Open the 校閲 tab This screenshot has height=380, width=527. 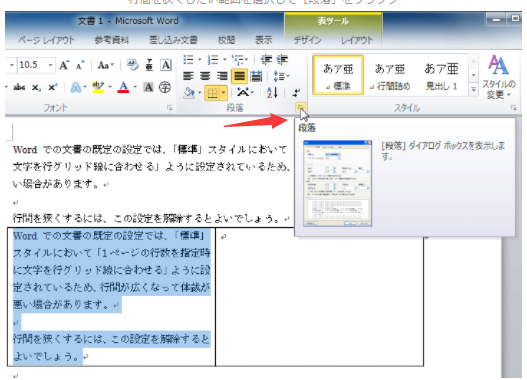point(226,40)
